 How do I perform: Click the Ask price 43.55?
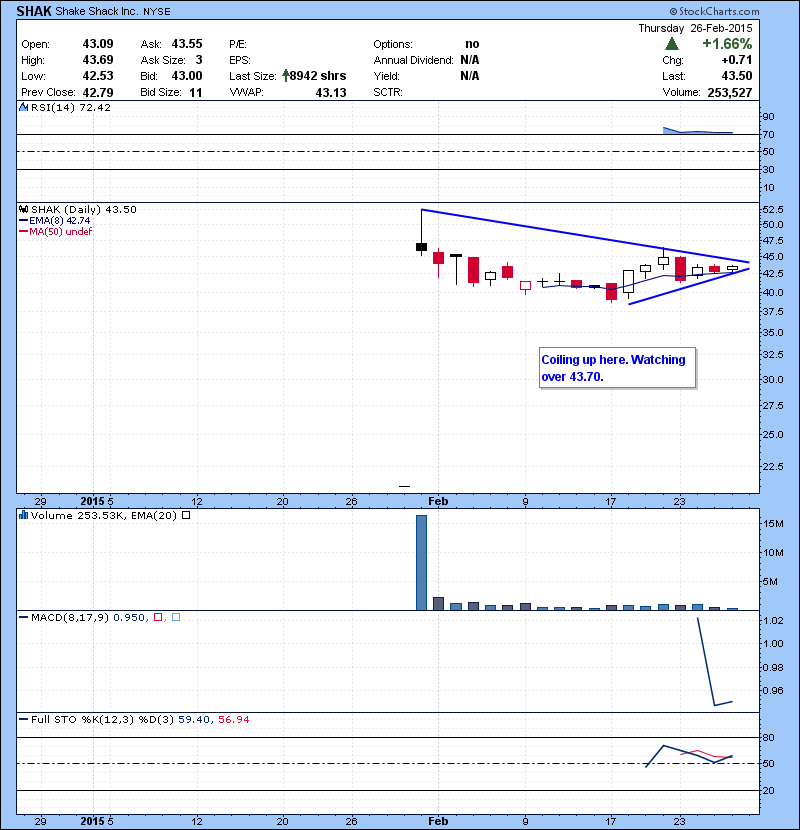click(187, 43)
